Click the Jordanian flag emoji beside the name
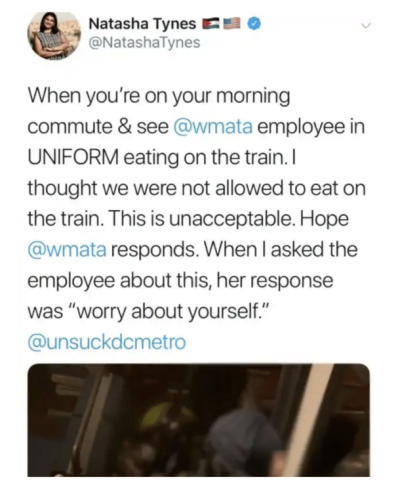 [210, 24]
